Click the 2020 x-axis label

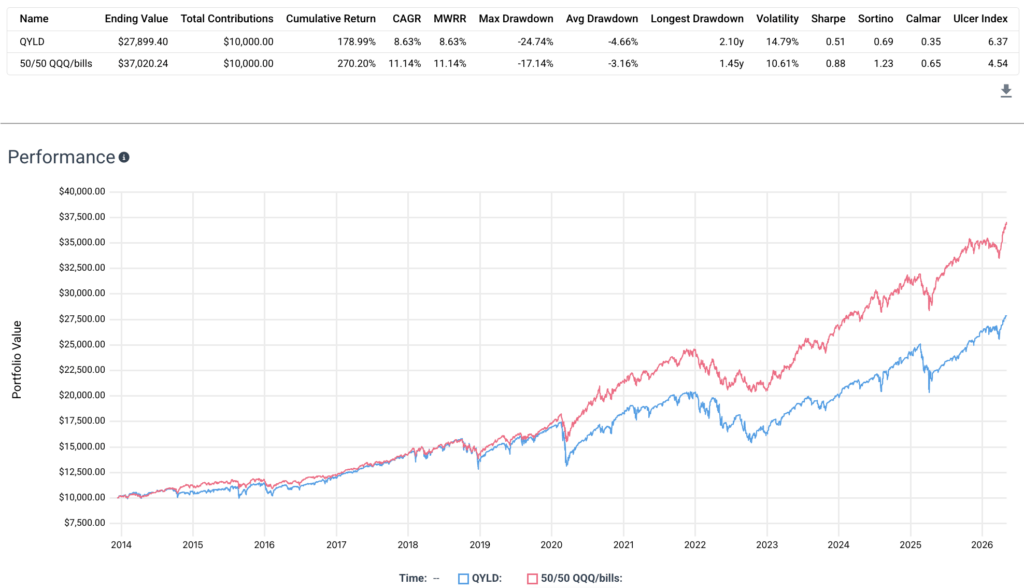tap(551, 545)
